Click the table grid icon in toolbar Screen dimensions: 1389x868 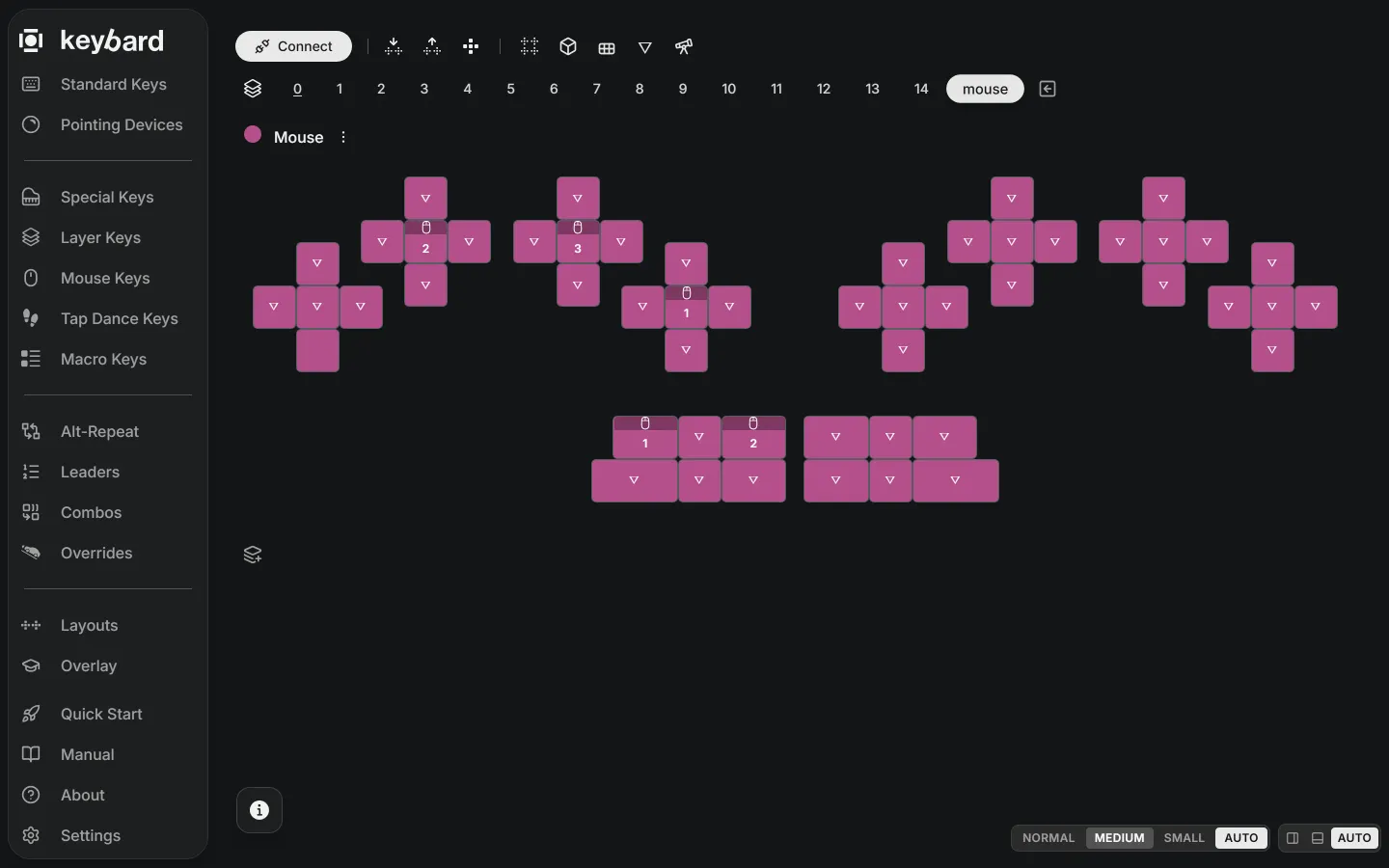click(607, 47)
